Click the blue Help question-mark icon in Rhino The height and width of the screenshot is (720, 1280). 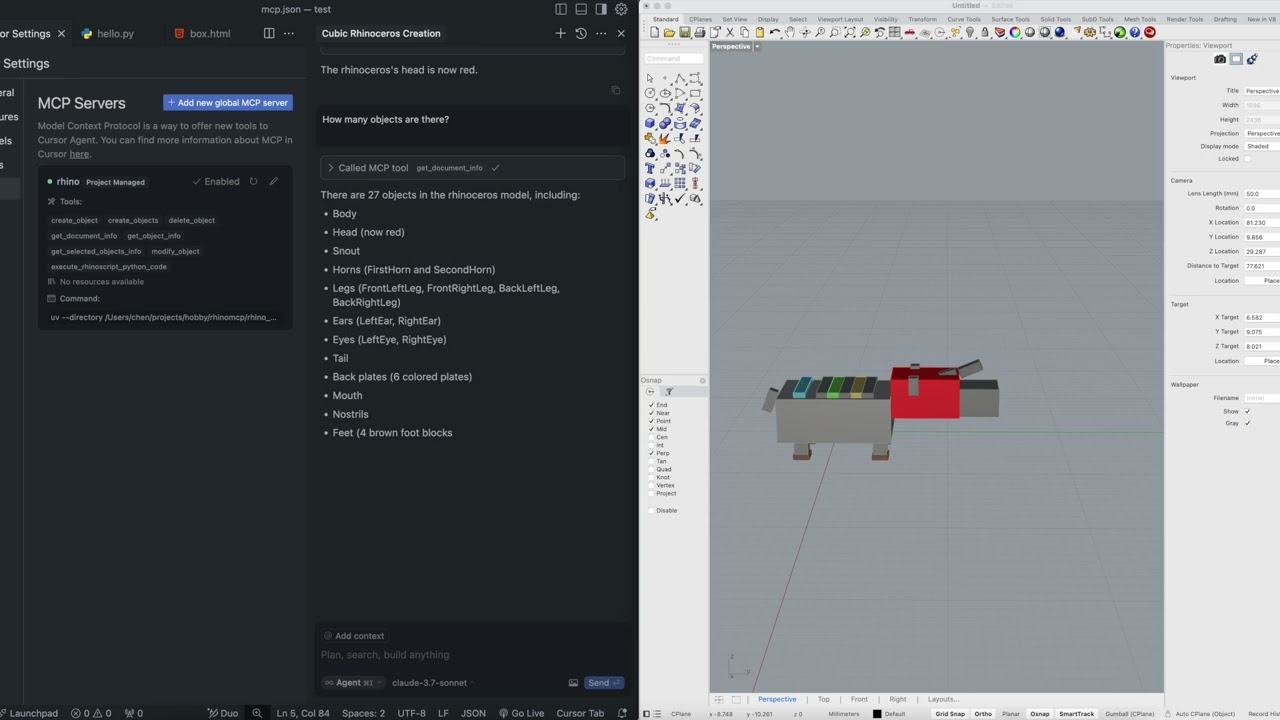pos(1134,33)
